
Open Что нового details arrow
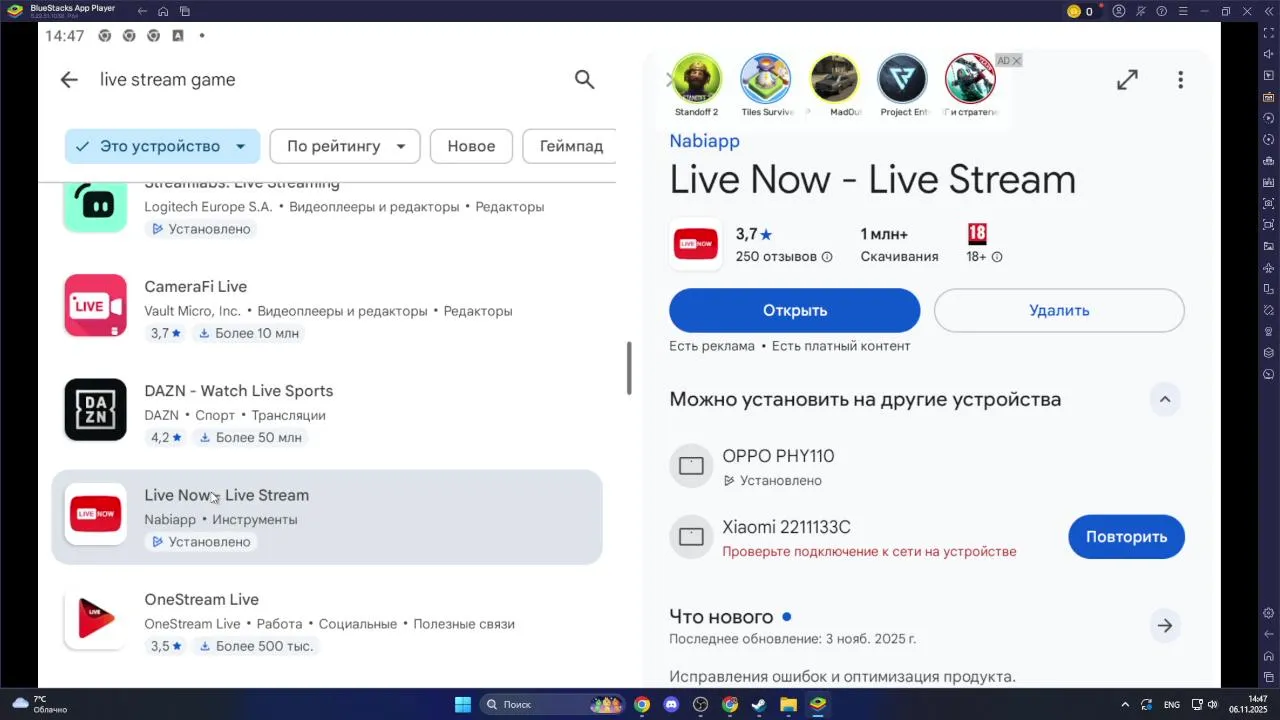tap(1165, 626)
